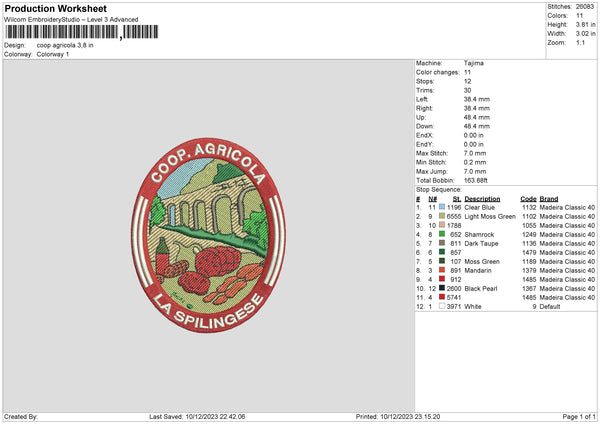Screen dimensions: 600x424
Task: Select the Mandarin orange color swatch
Action: click(442, 270)
